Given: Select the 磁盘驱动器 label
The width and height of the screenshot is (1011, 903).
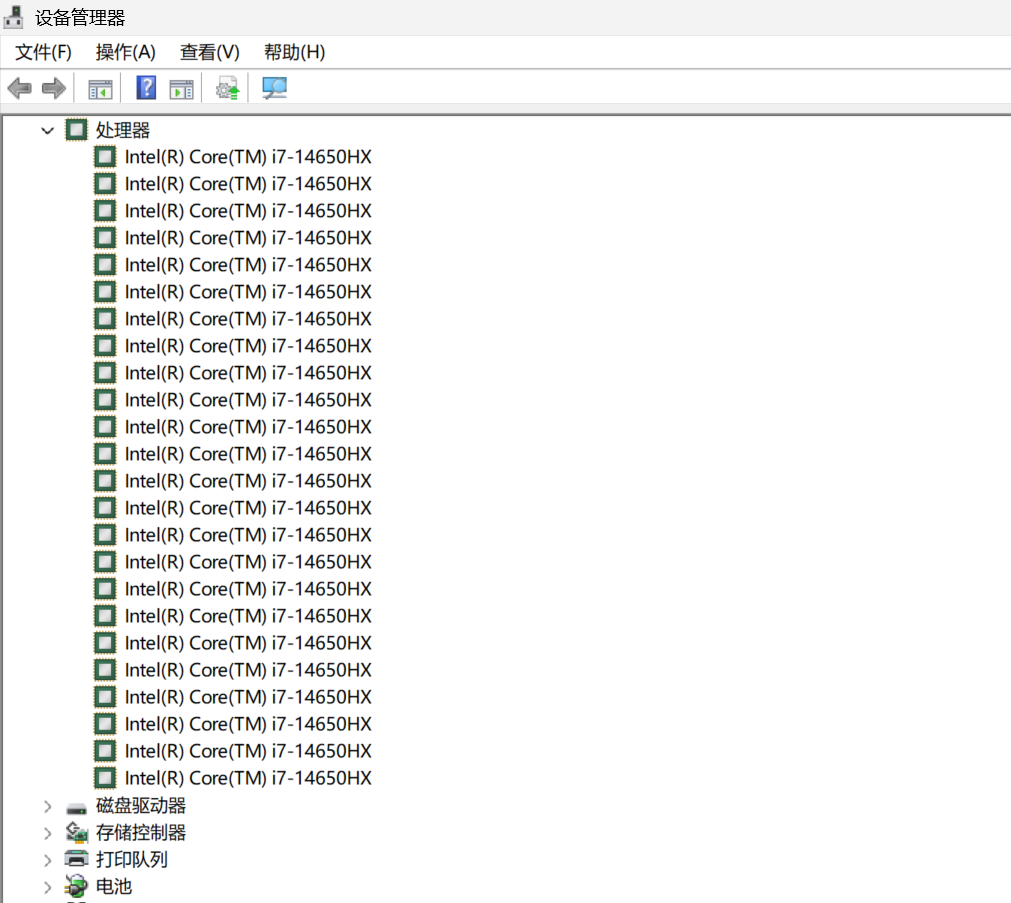Looking at the screenshot, I should point(141,806).
